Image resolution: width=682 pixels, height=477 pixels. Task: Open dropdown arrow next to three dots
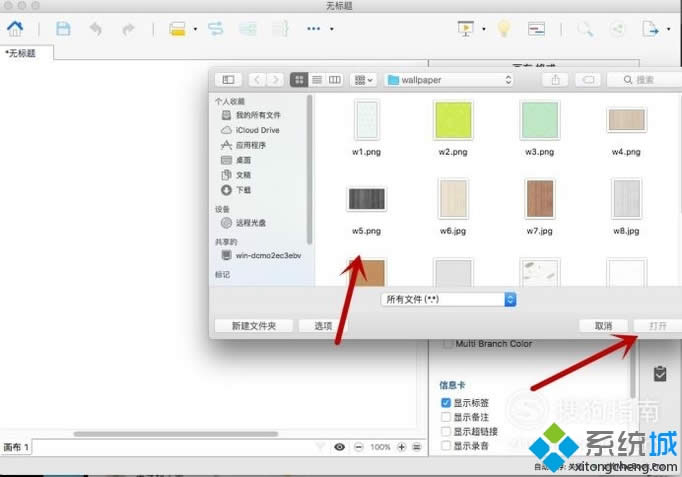pyautogui.click(x=331, y=29)
